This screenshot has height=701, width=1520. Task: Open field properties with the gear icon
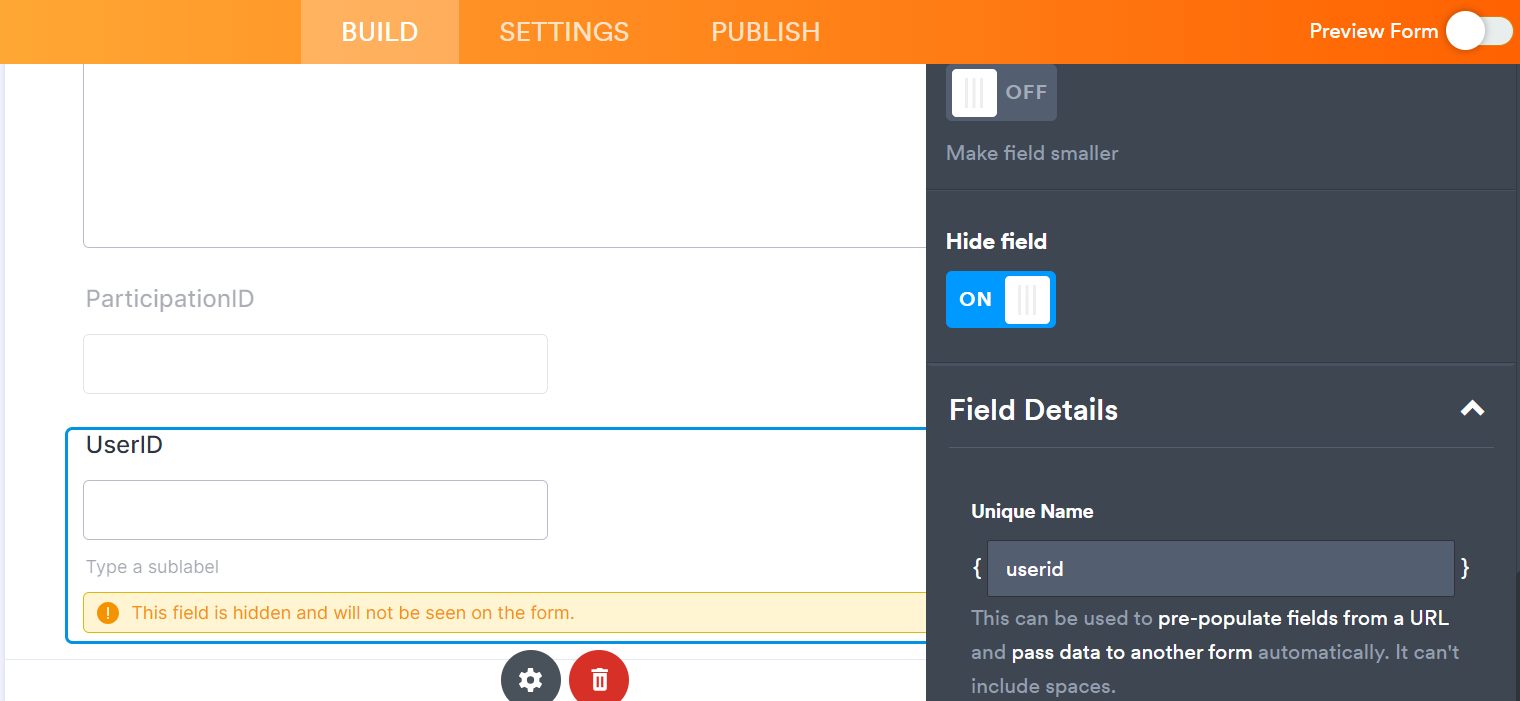pyautogui.click(x=530, y=678)
